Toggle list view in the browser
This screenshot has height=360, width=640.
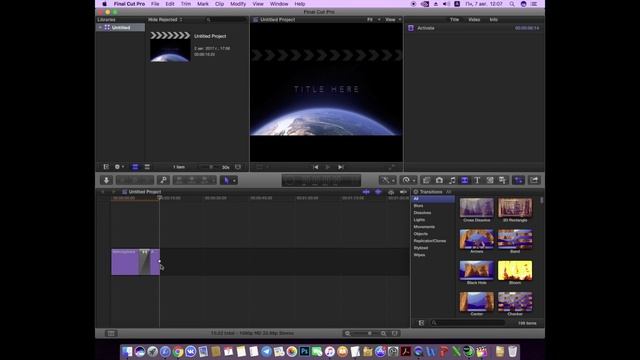click(x=147, y=167)
